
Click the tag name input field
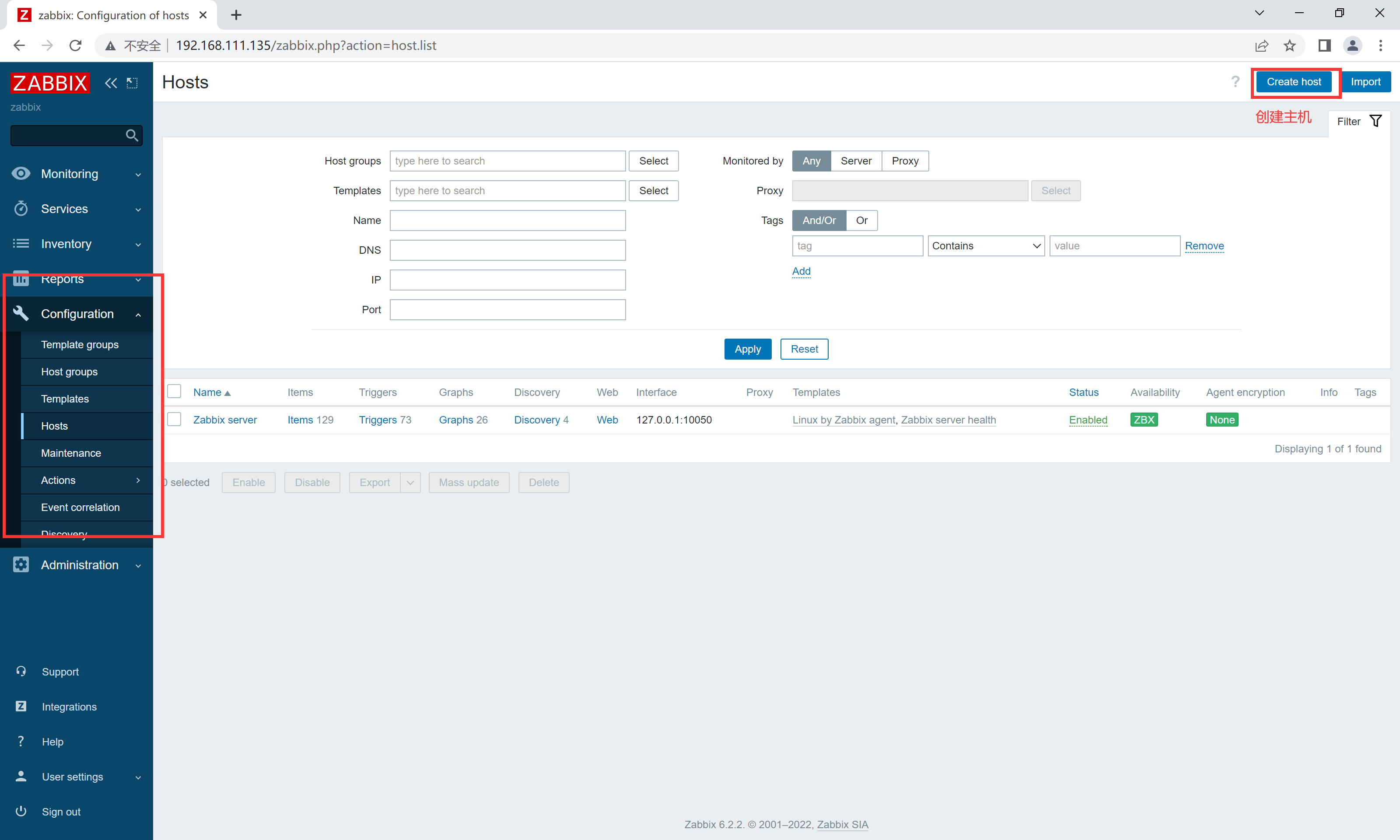[857, 246]
